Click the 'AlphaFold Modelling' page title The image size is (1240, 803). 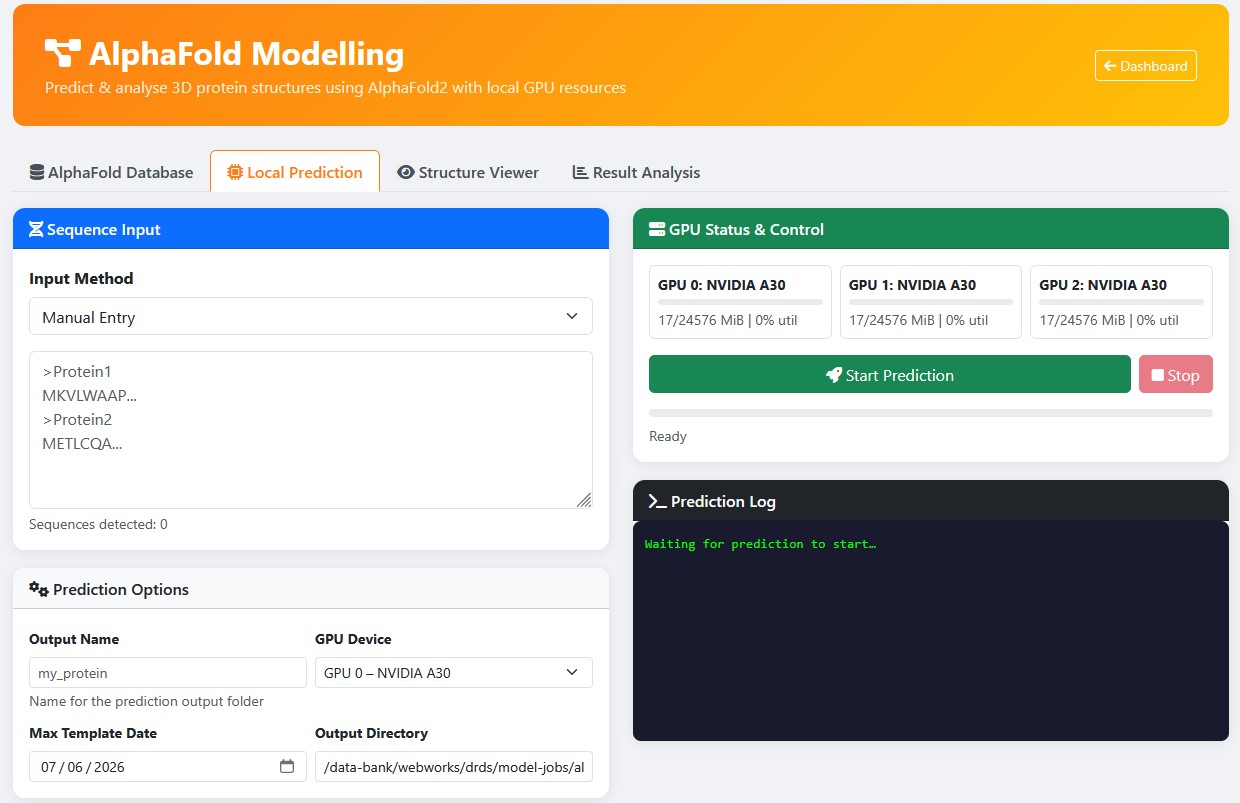(246, 53)
